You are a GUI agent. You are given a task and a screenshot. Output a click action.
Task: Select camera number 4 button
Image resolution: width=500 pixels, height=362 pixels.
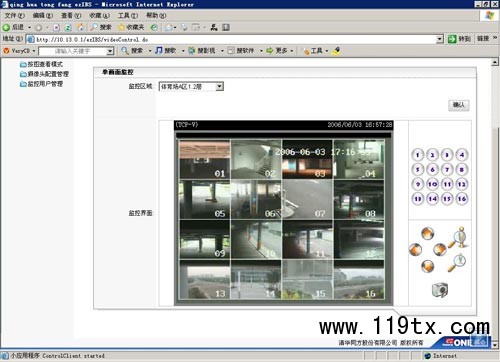click(x=462, y=155)
